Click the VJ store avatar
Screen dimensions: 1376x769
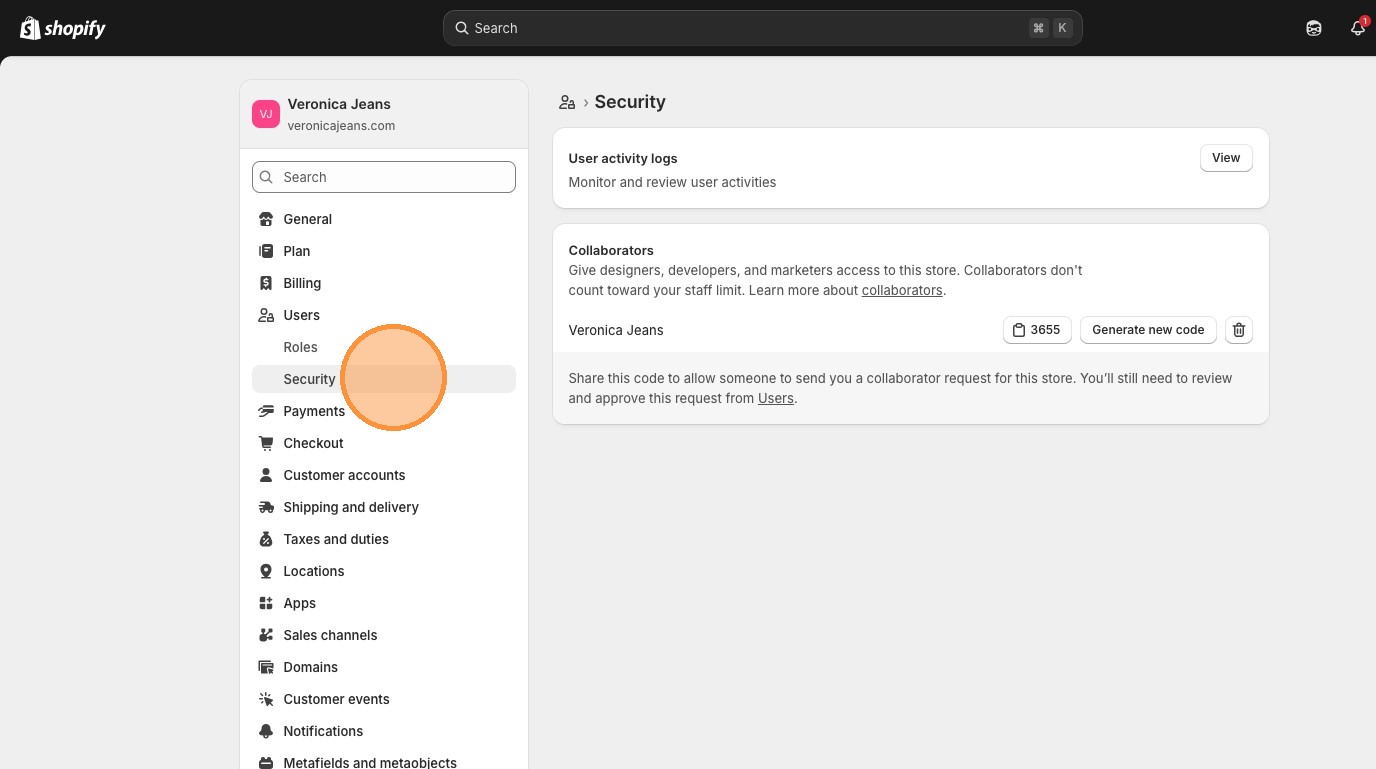point(266,114)
